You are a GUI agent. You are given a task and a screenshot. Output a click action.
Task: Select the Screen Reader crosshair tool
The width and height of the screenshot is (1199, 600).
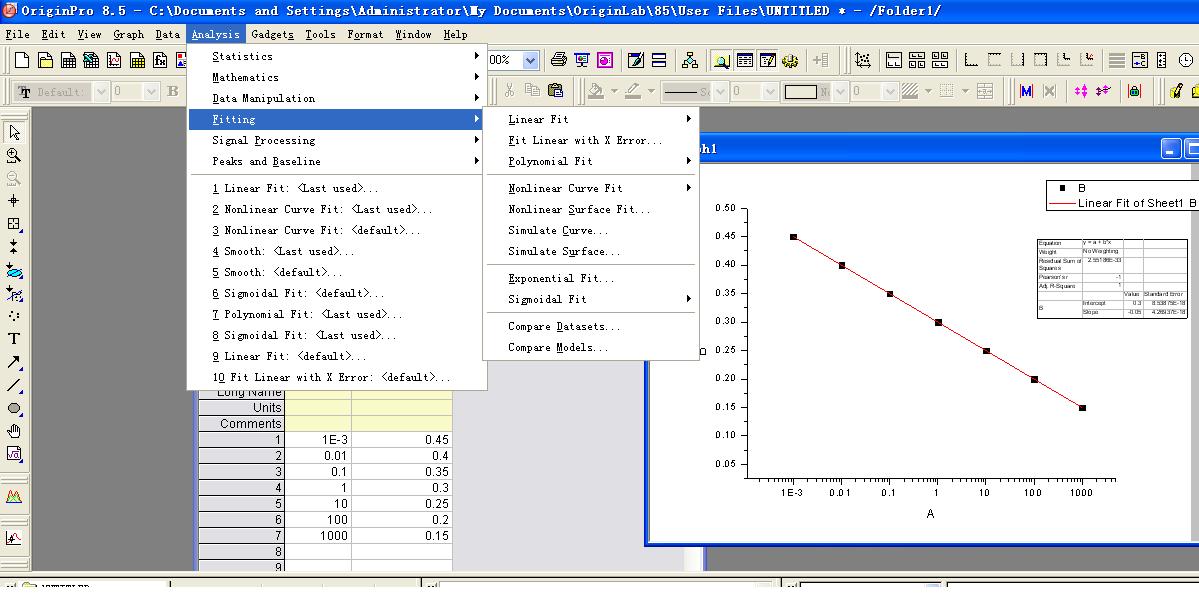(14, 201)
